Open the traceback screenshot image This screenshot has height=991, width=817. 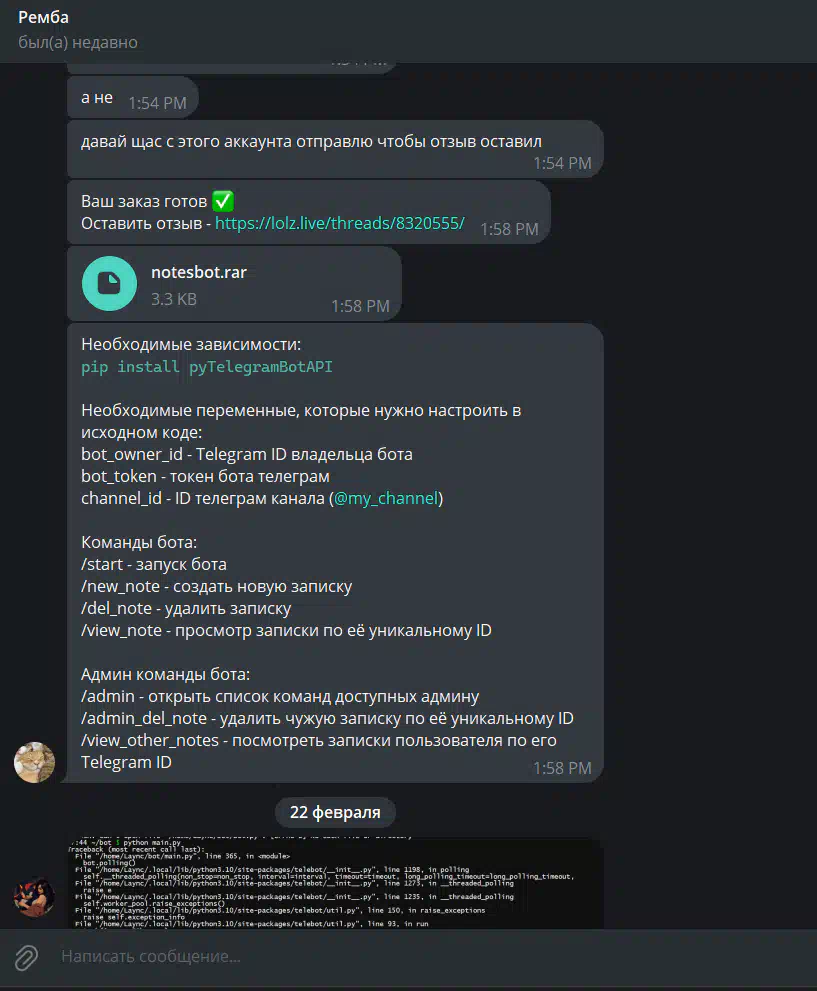[x=336, y=883]
